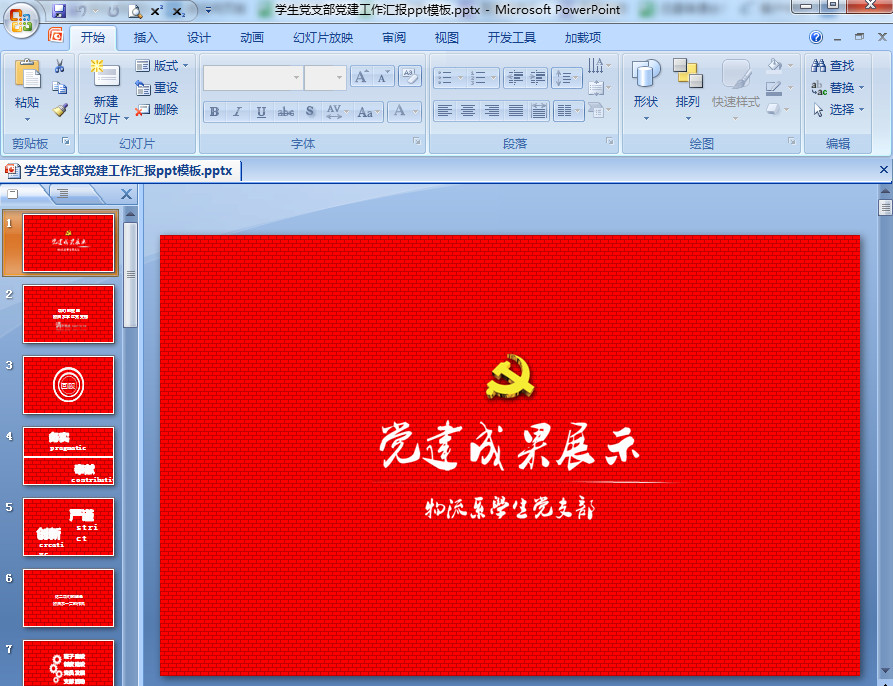Screen dimensions: 893x686
Task: Open the 插入 ribbon tab
Action: pos(145,38)
